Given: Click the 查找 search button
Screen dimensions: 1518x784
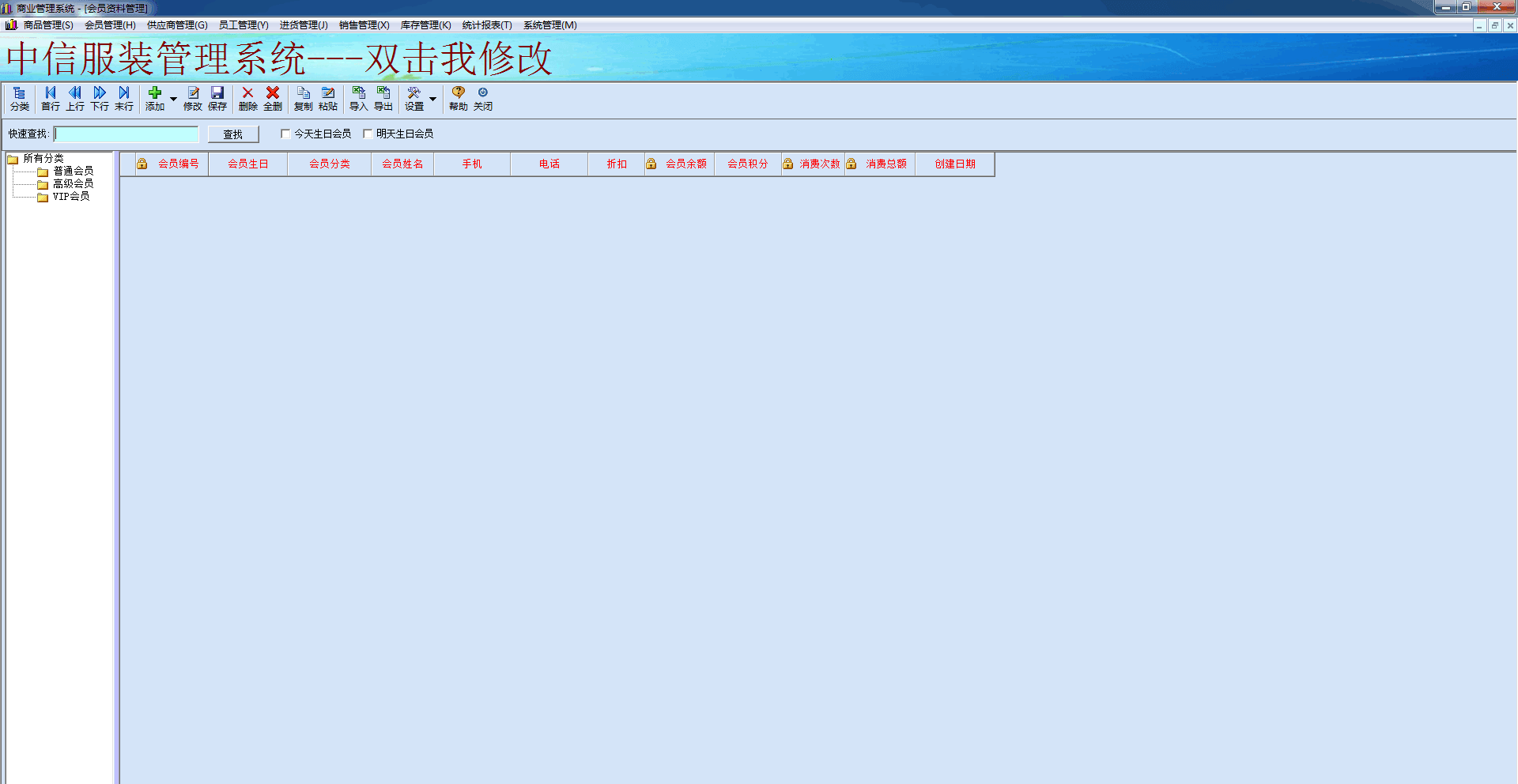Looking at the screenshot, I should [x=233, y=134].
